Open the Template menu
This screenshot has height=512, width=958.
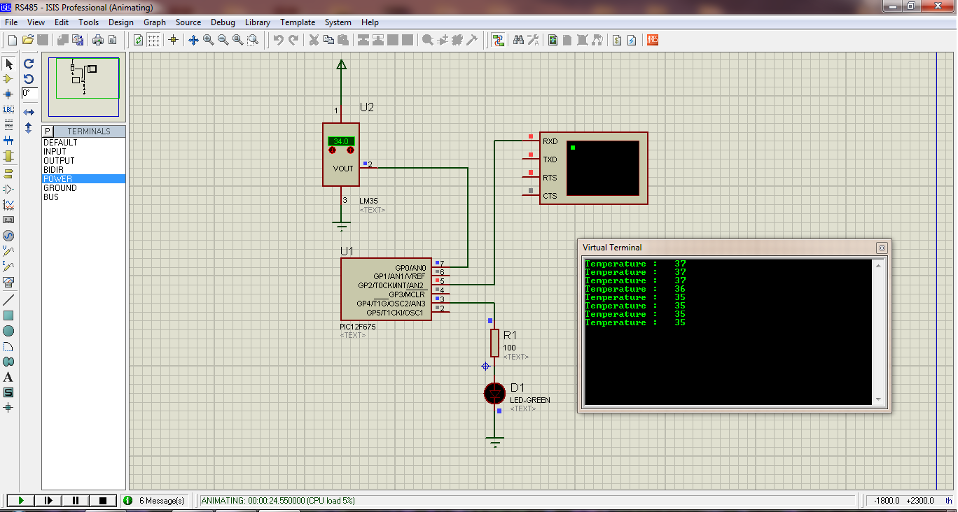pyautogui.click(x=298, y=22)
